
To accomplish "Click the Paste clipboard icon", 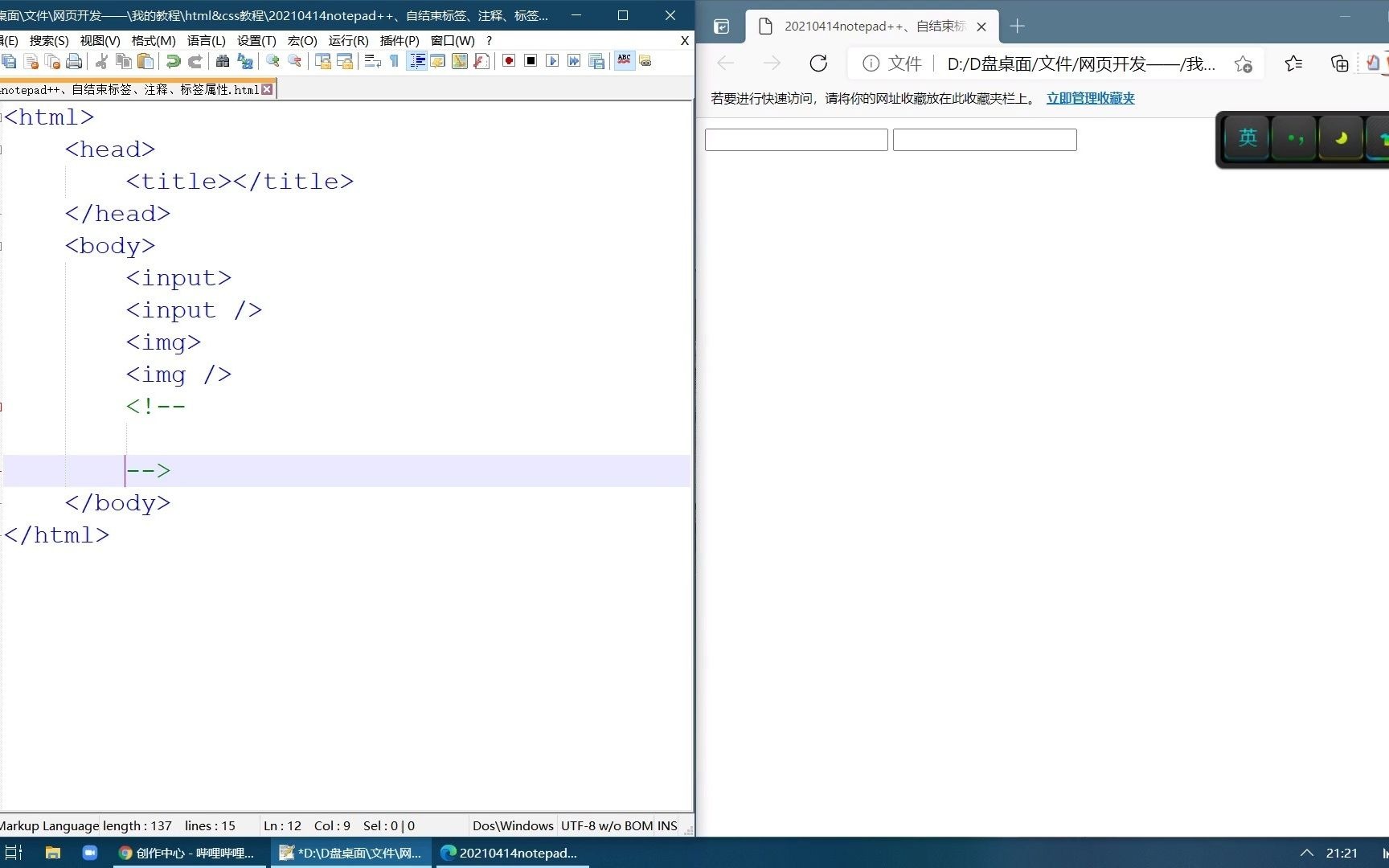I will [145, 61].
